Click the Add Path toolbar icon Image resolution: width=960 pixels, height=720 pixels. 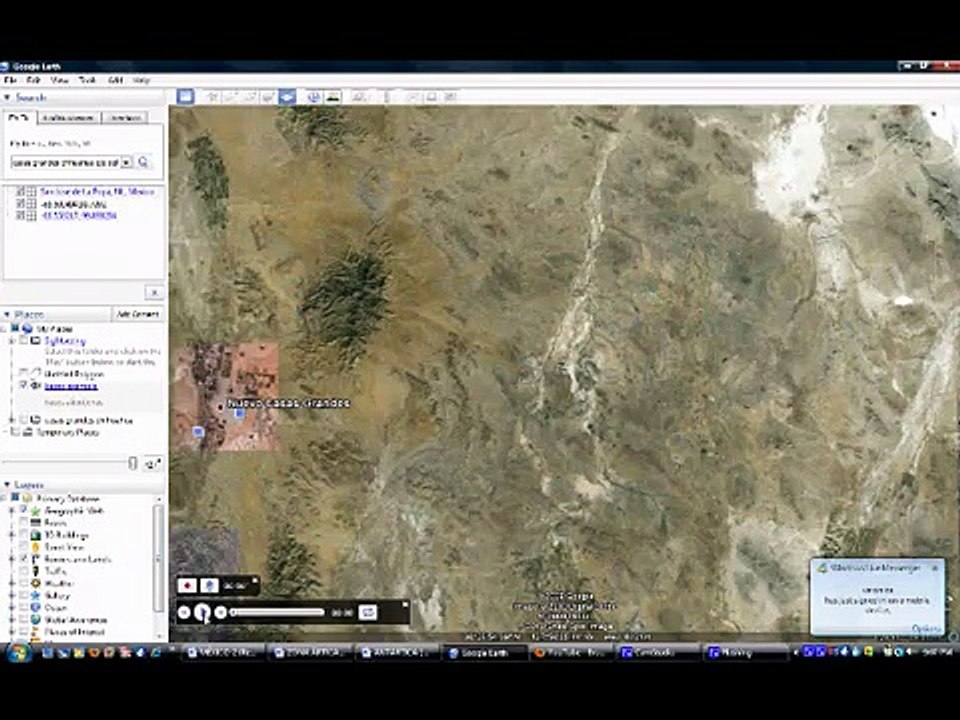click(x=250, y=96)
